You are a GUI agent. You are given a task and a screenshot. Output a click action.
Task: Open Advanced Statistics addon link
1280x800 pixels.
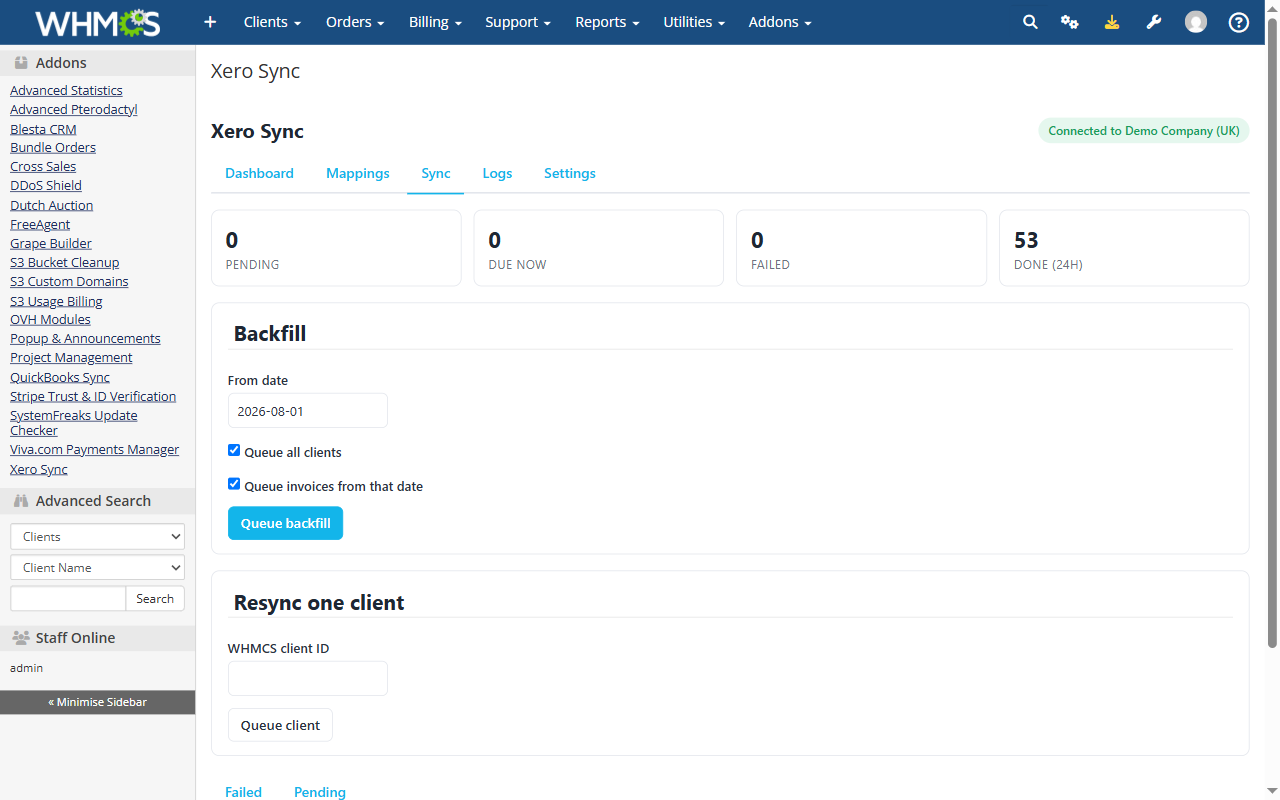[66, 90]
